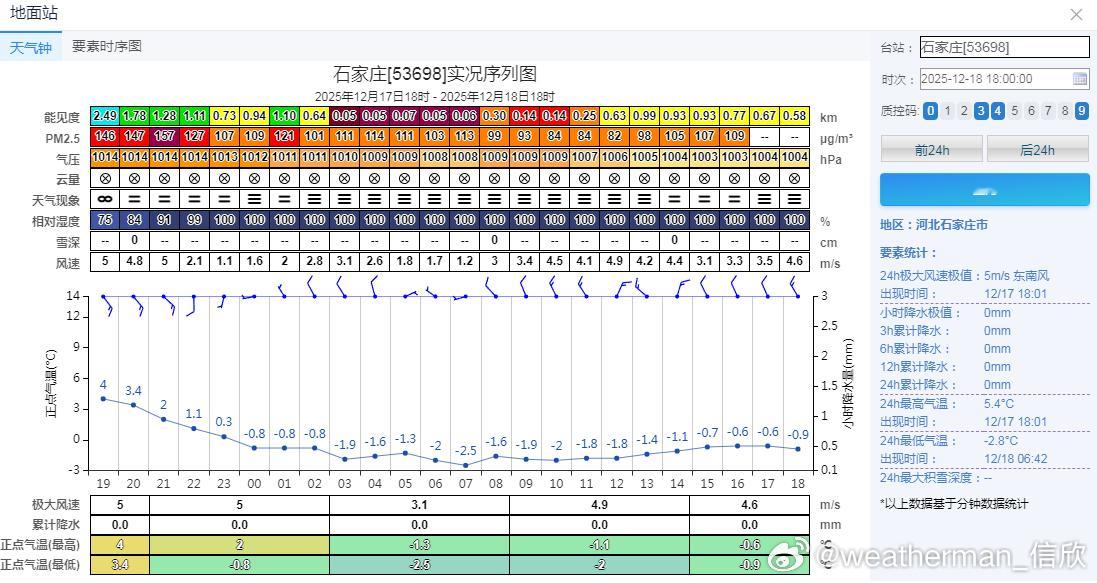Image resolution: width=1097 pixels, height=583 pixels.
Task: Click 正点气温(最高) summary cell -1.1
Action: tap(599, 545)
